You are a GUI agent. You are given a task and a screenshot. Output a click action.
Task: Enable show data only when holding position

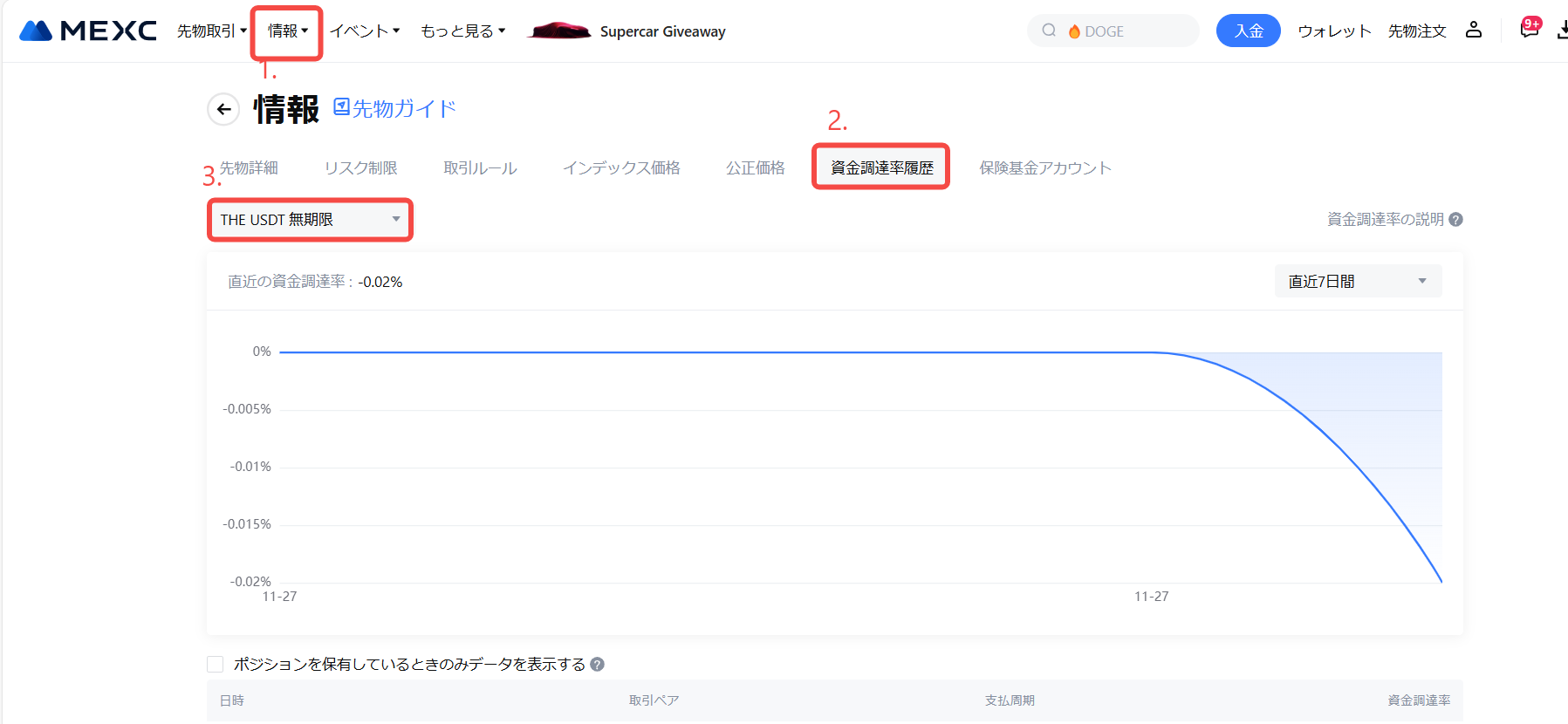pyautogui.click(x=216, y=665)
